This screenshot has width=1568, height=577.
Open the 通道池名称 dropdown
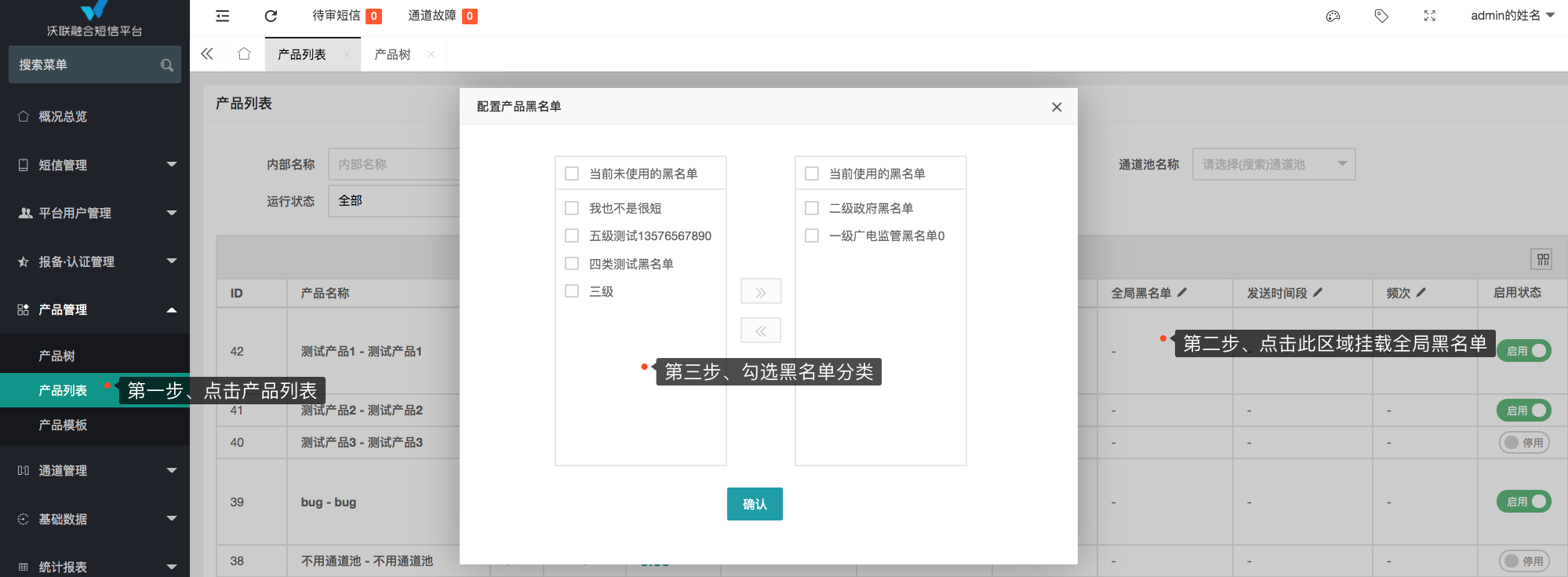pyautogui.click(x=1274, y=164)
